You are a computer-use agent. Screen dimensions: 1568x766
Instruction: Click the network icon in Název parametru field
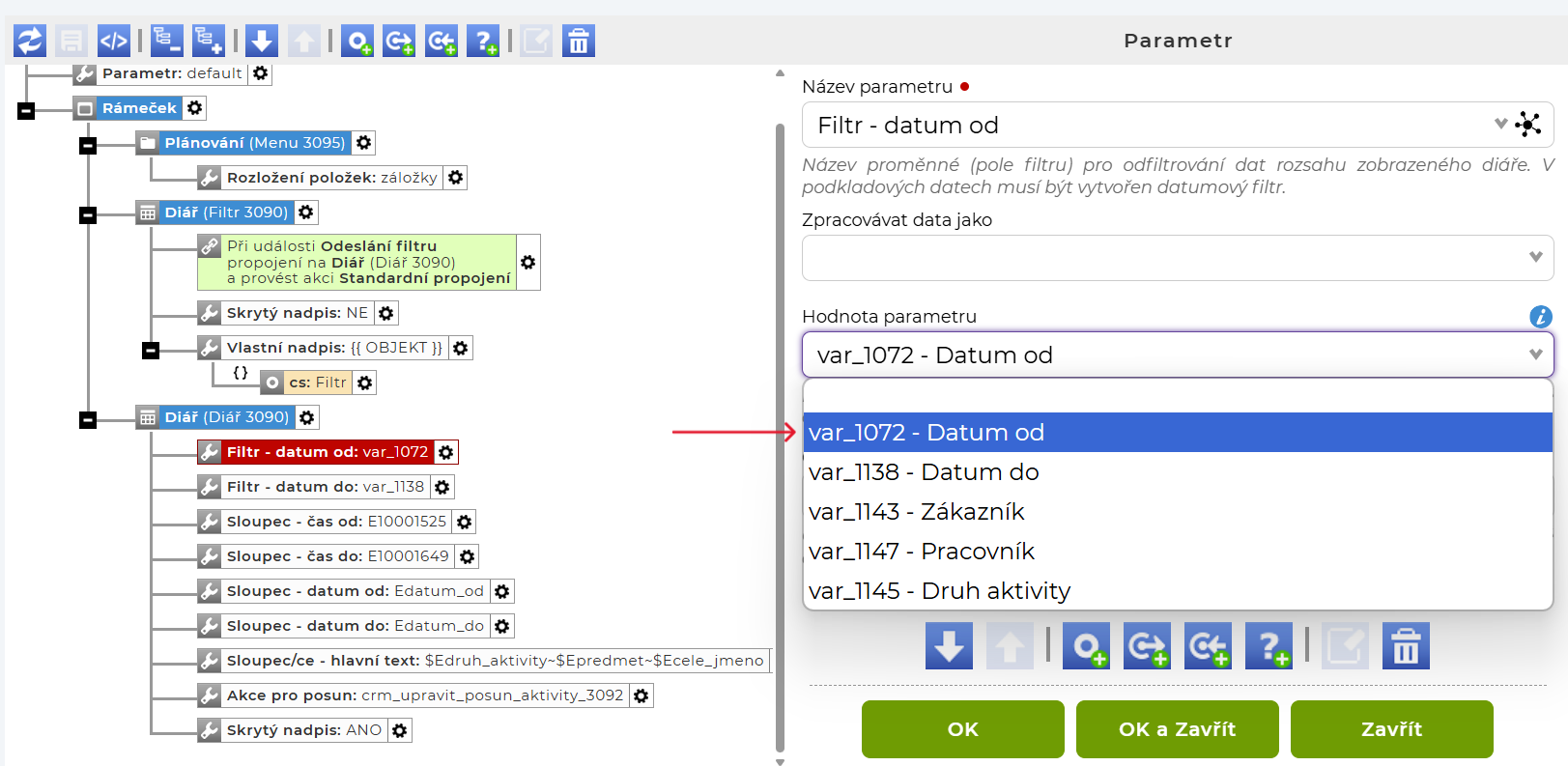click(1528, 125)
